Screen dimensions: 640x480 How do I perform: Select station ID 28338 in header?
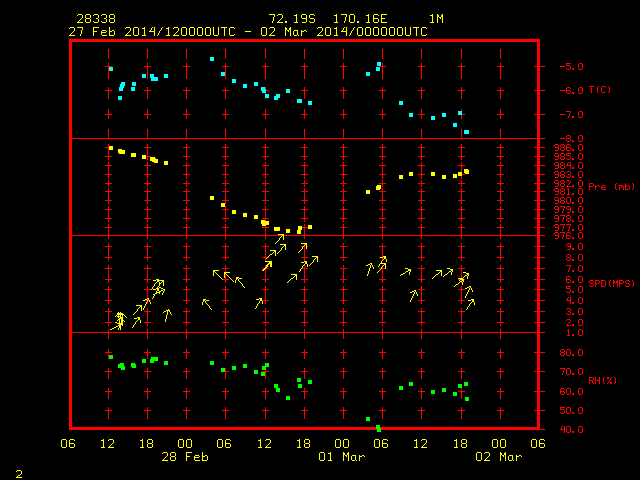[x=96, y=19]
